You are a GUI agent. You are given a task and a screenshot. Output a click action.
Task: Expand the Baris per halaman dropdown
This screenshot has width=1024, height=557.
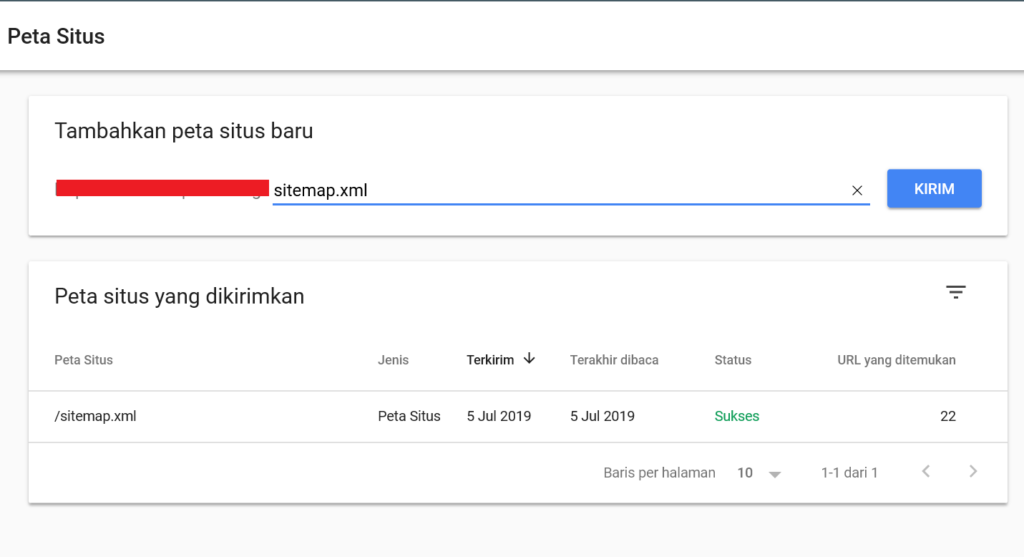click(759, 473)
